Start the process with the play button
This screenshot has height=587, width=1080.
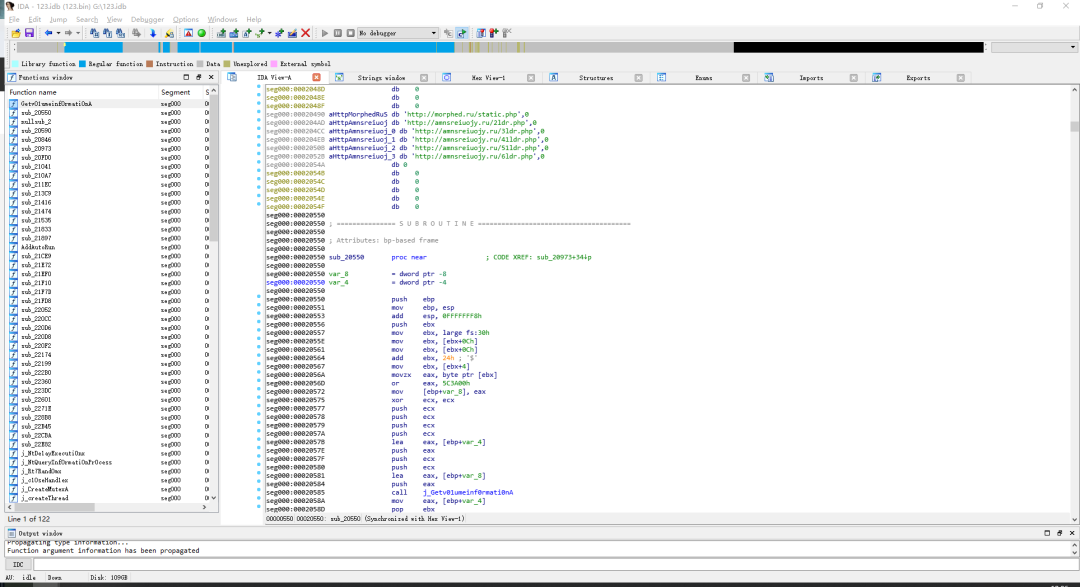[324, 33]
